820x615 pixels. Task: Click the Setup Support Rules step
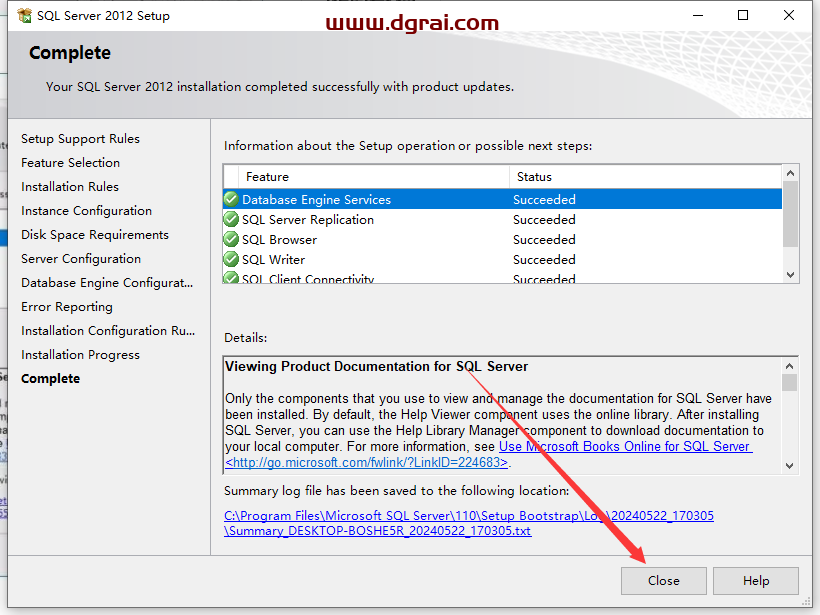(81, 139)
